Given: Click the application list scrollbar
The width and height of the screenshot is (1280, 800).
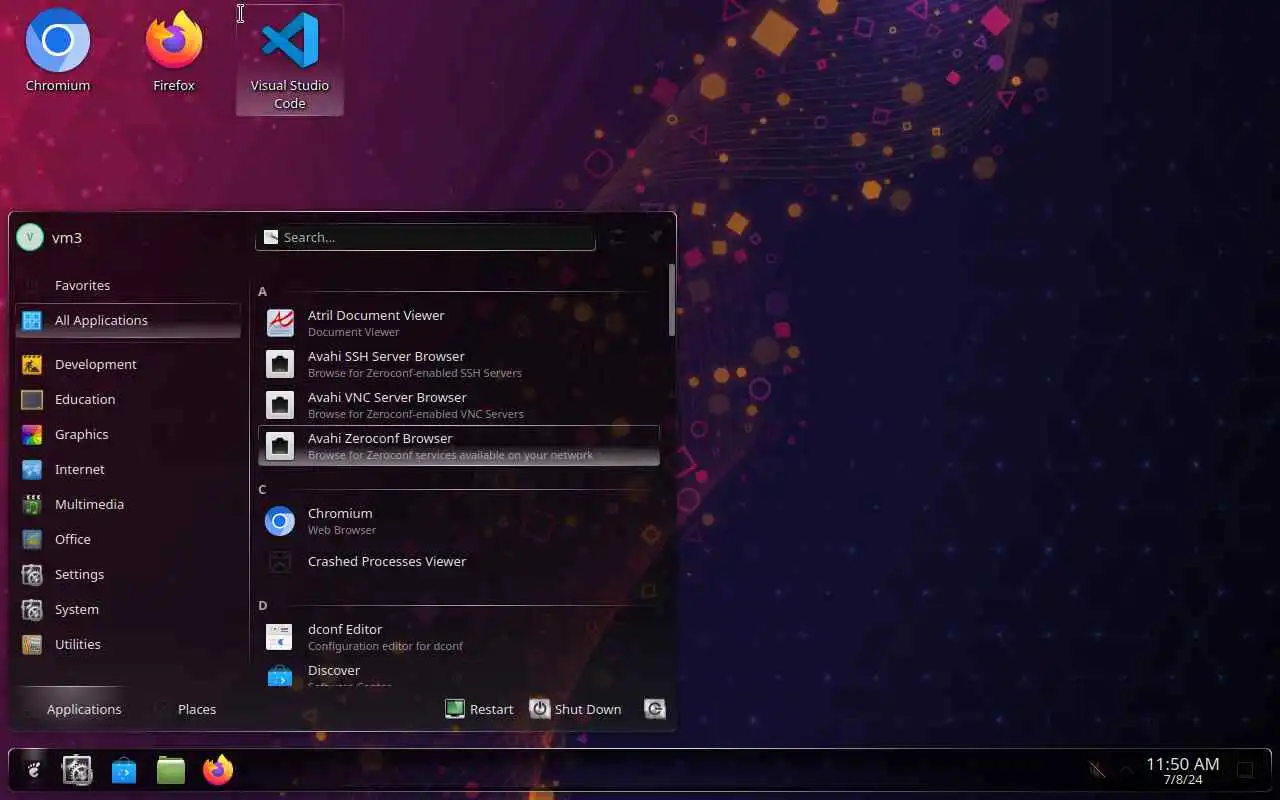Looking at the screenshot, I should click(671, 300).
